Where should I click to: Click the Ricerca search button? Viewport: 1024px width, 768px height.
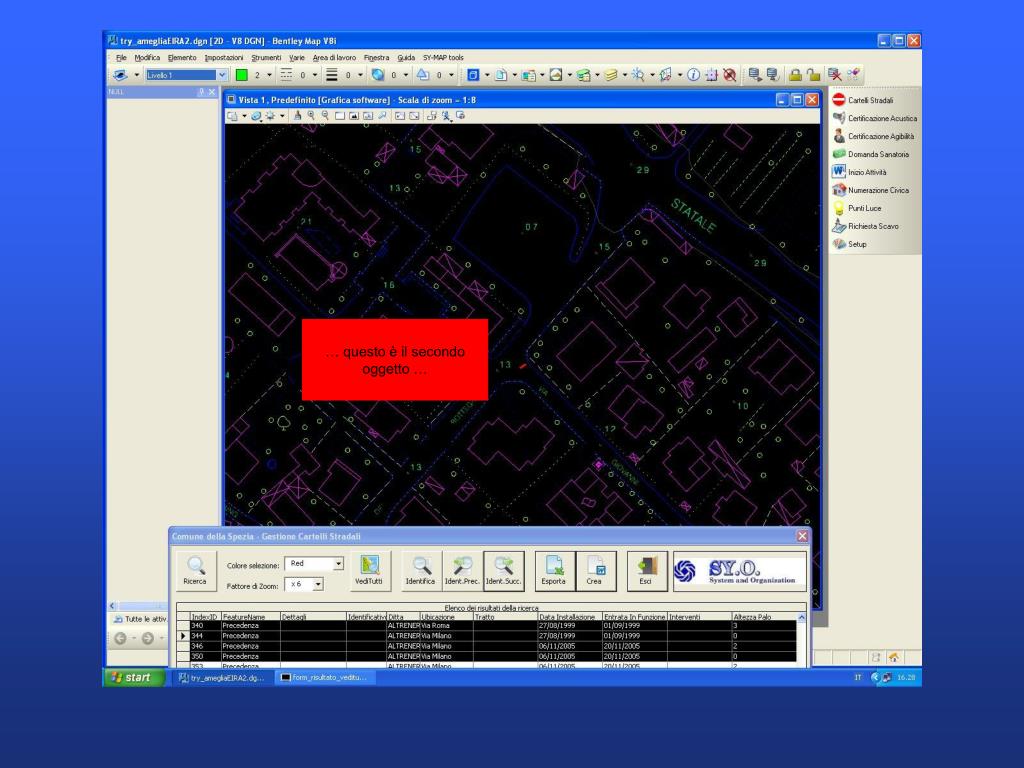195,570
